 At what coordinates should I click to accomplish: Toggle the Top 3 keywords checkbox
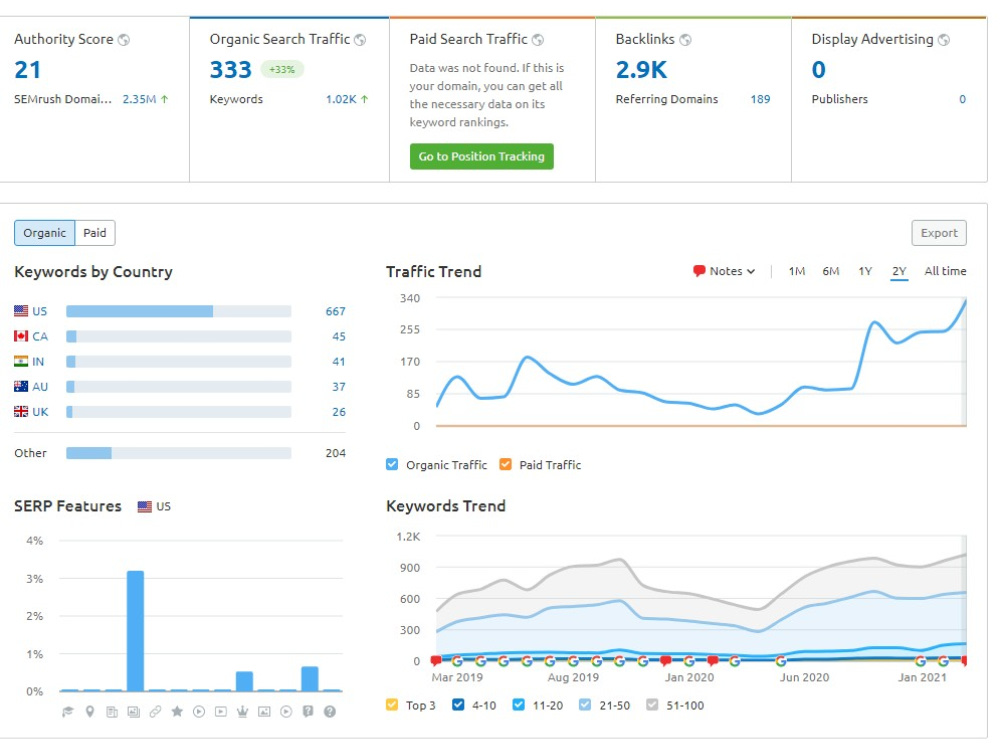point(392,705)
